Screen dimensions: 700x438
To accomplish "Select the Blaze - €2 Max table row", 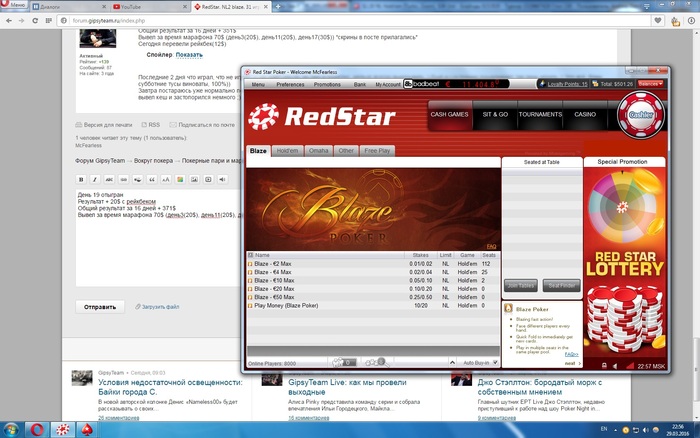I will click(x=373, y=264).
